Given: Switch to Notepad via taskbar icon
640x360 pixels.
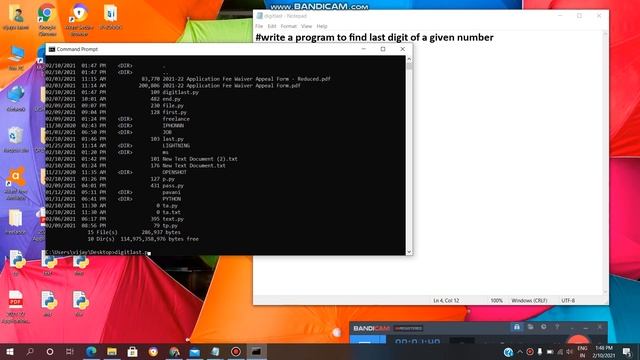Looking at the screenshot, I should 215,351.
